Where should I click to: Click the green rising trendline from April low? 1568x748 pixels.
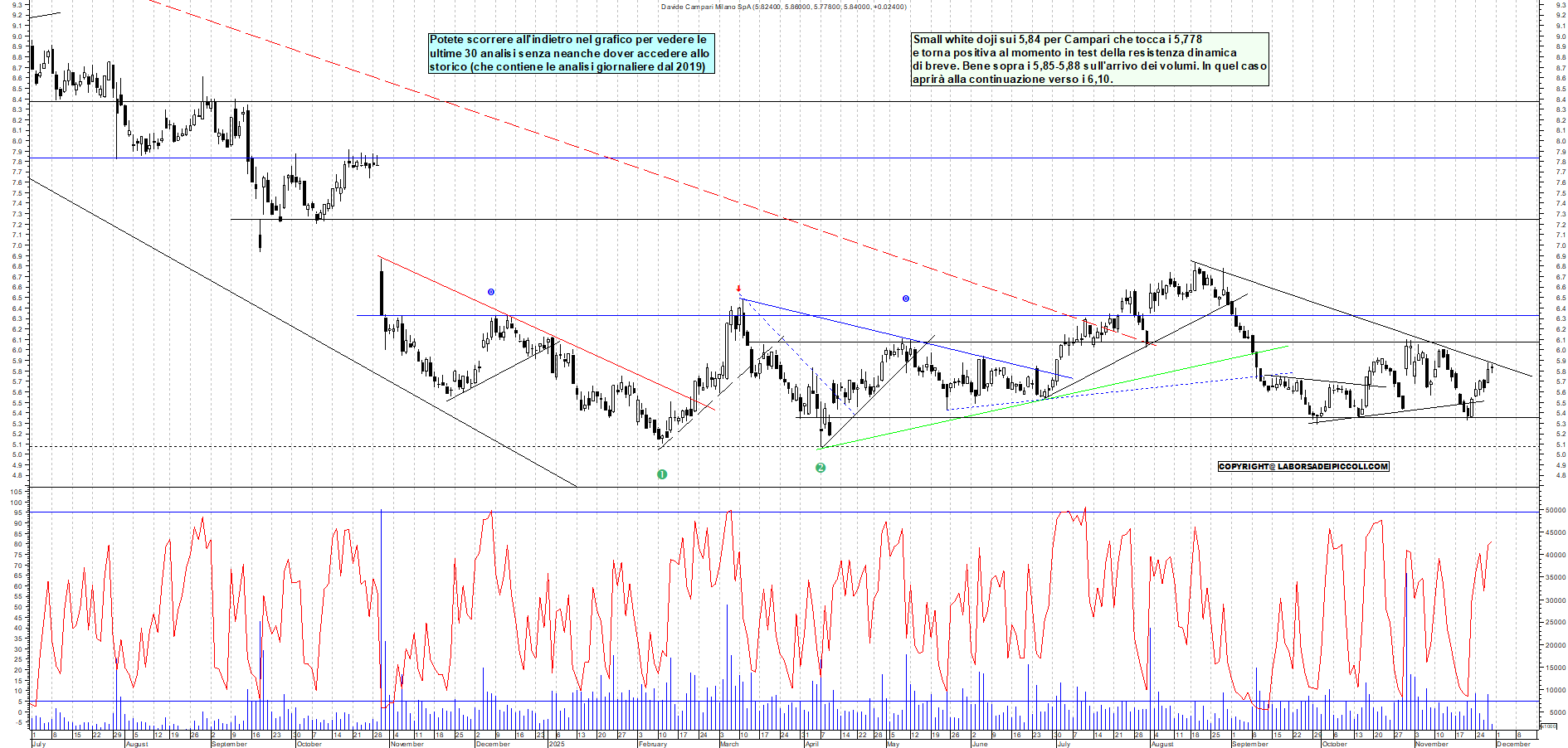pyautogui.click(x=1054, y=396)
